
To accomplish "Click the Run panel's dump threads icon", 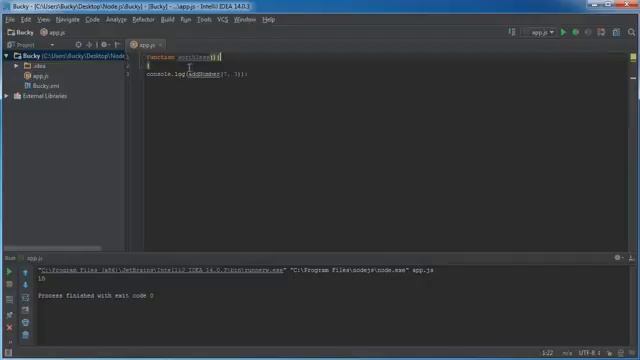I will [9, 300].
